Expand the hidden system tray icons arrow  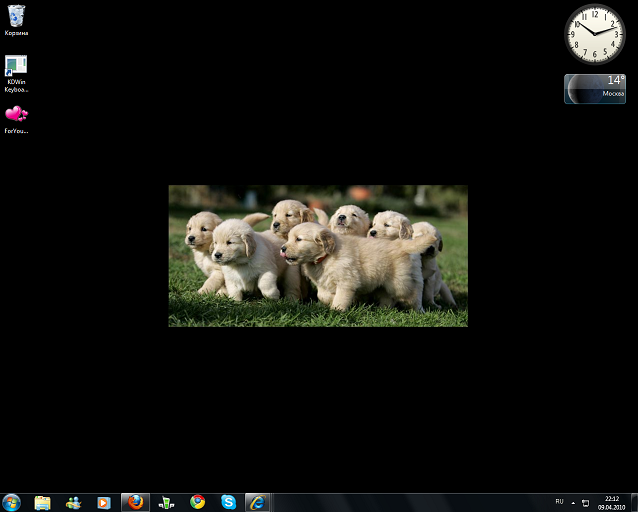point(573,502)
